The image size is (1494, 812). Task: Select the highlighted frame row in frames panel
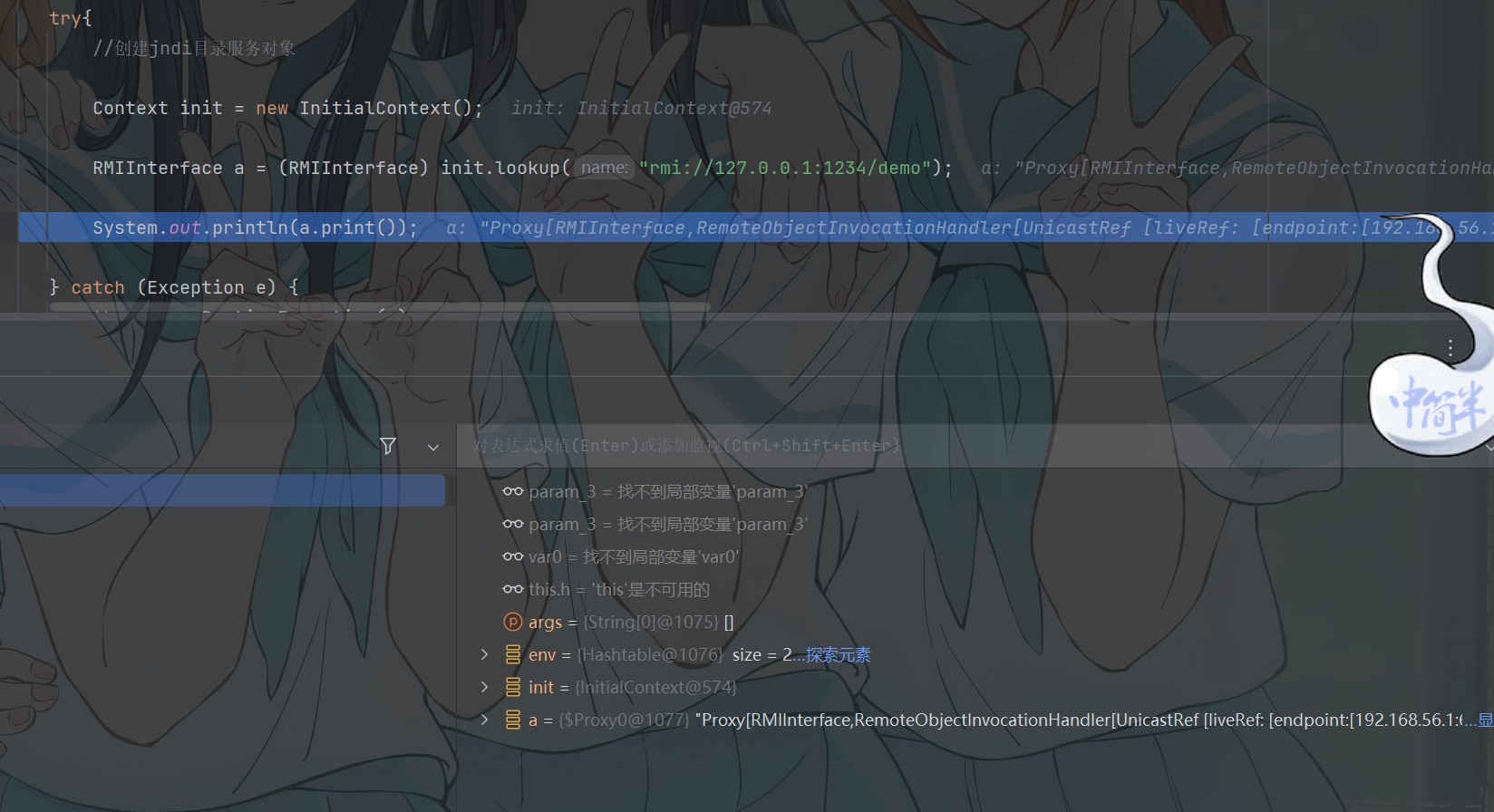click(x=222, y=490)
